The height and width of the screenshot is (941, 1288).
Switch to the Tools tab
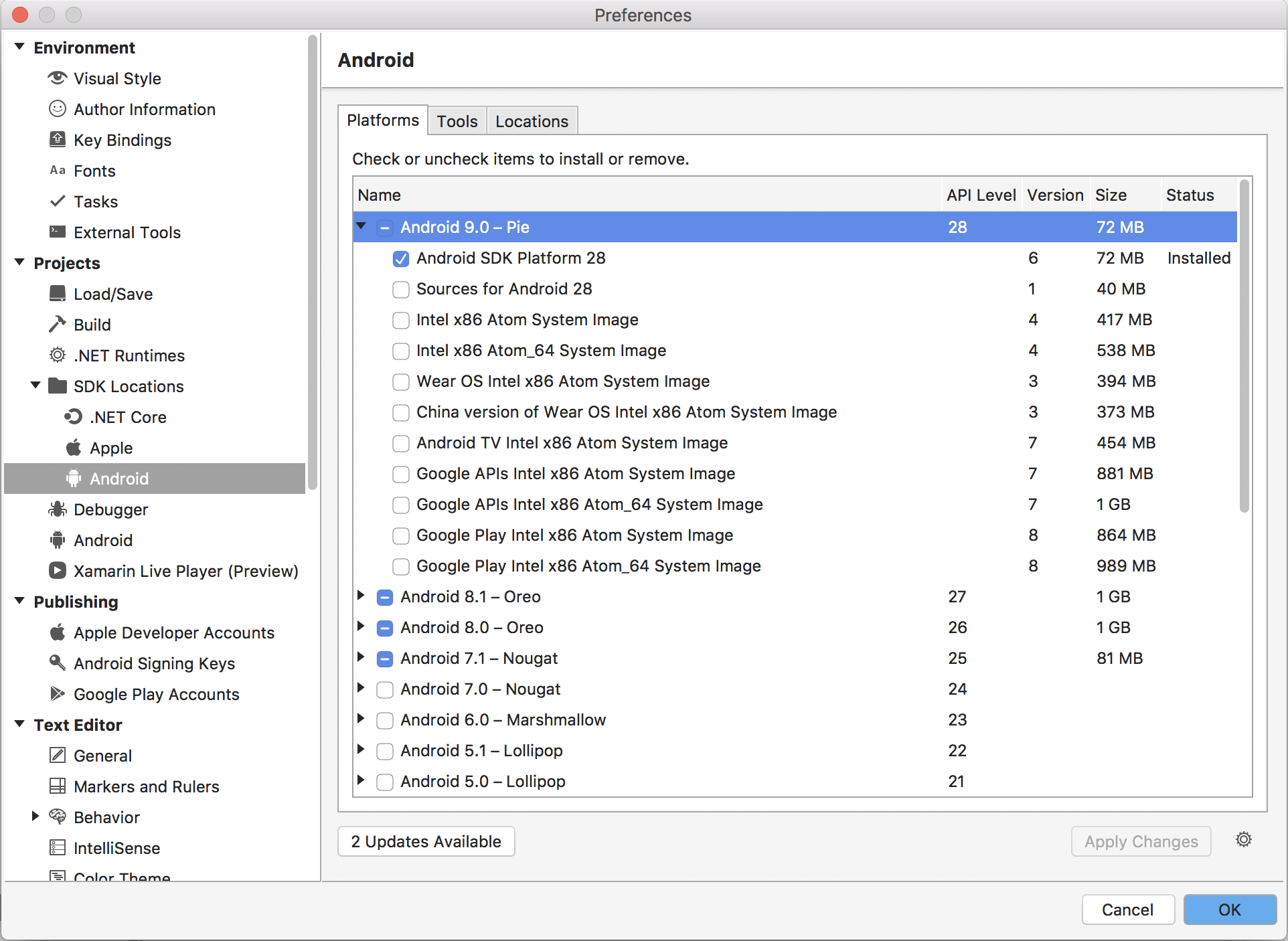(457, 121)
